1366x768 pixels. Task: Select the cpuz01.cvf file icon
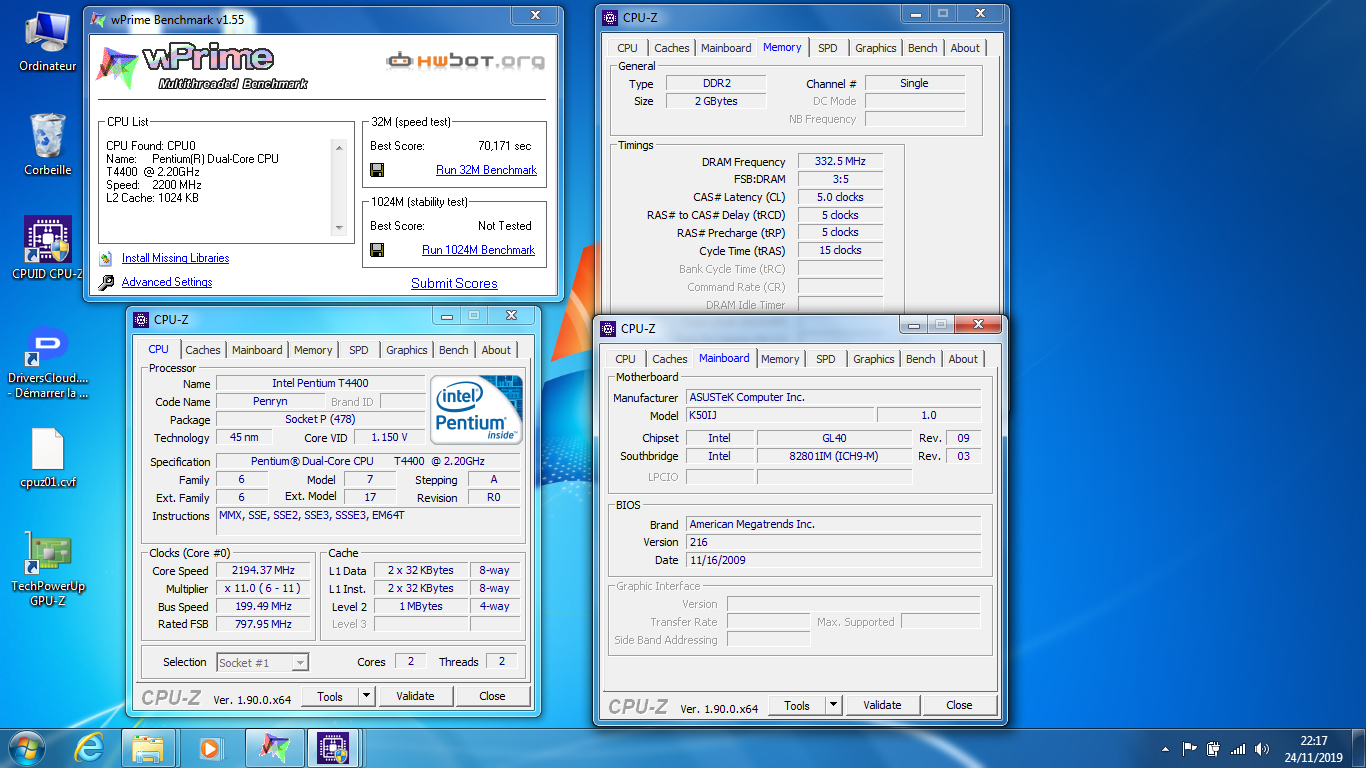point(47,458)
